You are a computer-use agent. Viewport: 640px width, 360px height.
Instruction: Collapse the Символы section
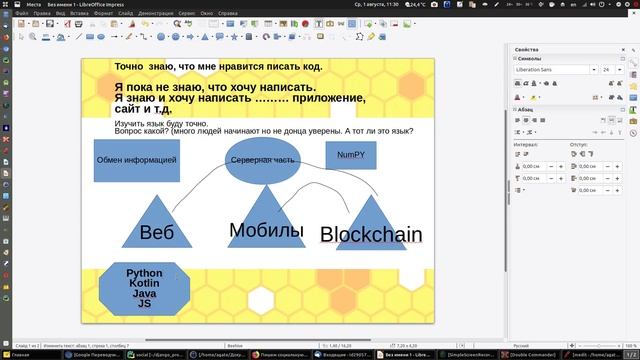pyautogui.click(x=515, y=59)
